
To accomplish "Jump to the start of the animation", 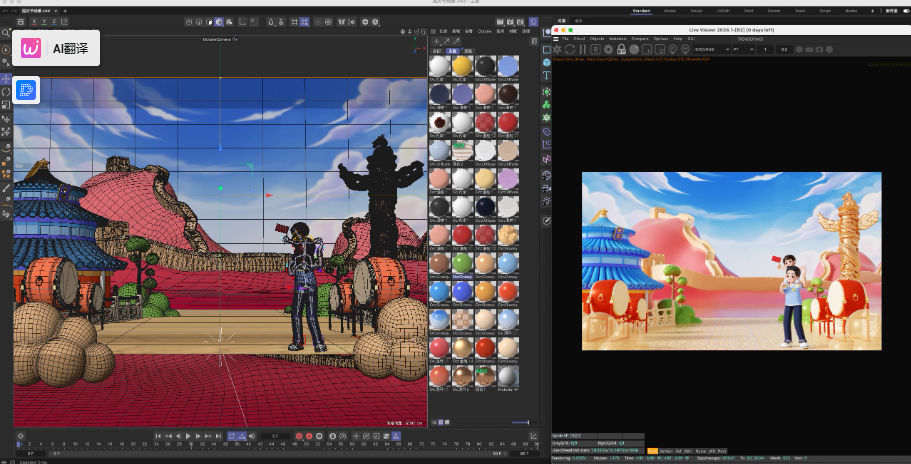I will tap(159, 436).
